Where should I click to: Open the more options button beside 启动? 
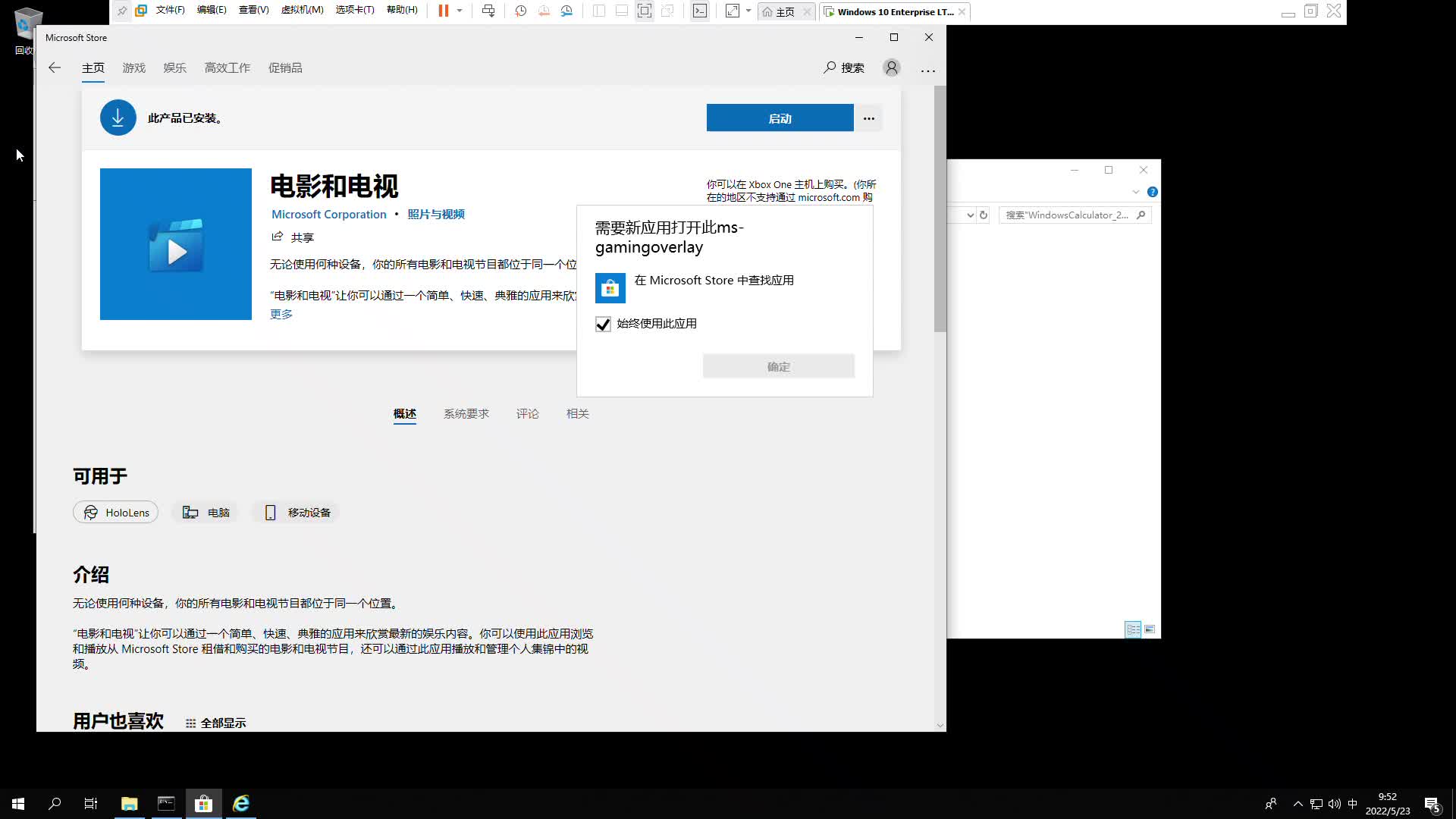tap(869, 118)
